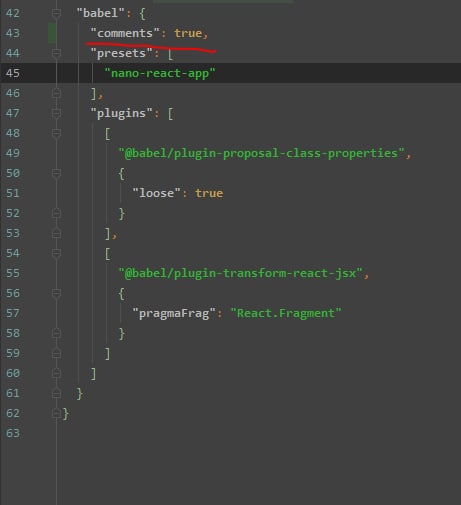461x505 pixels.
Task: Collapse the "babel" block fold marker on line 42
Action: (x=56, y=13)
